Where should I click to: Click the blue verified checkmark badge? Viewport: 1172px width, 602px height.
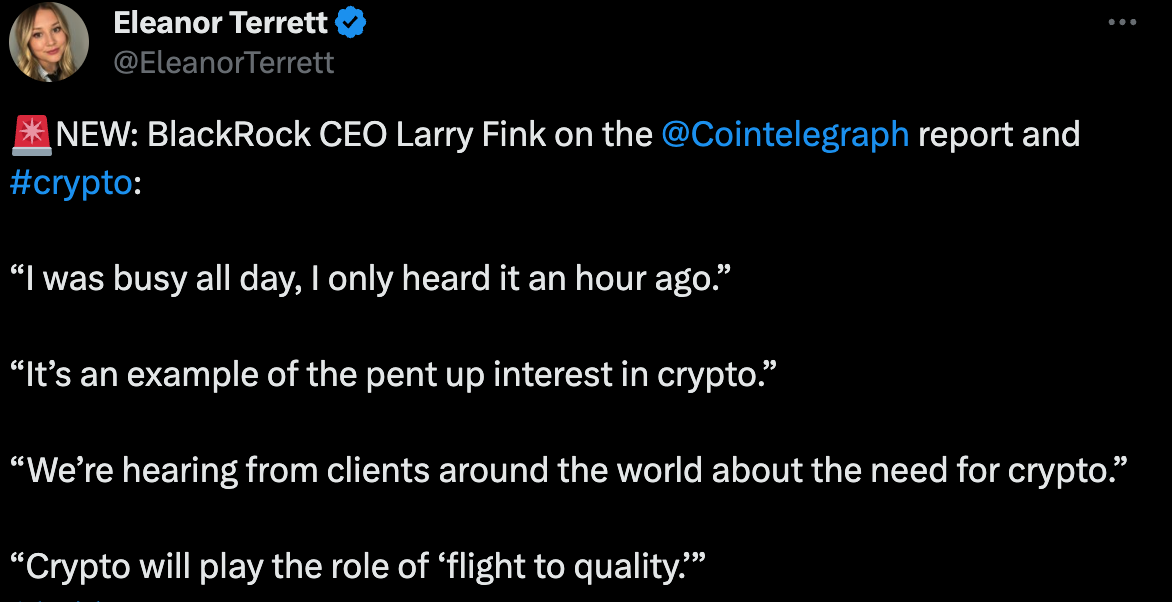350,22
